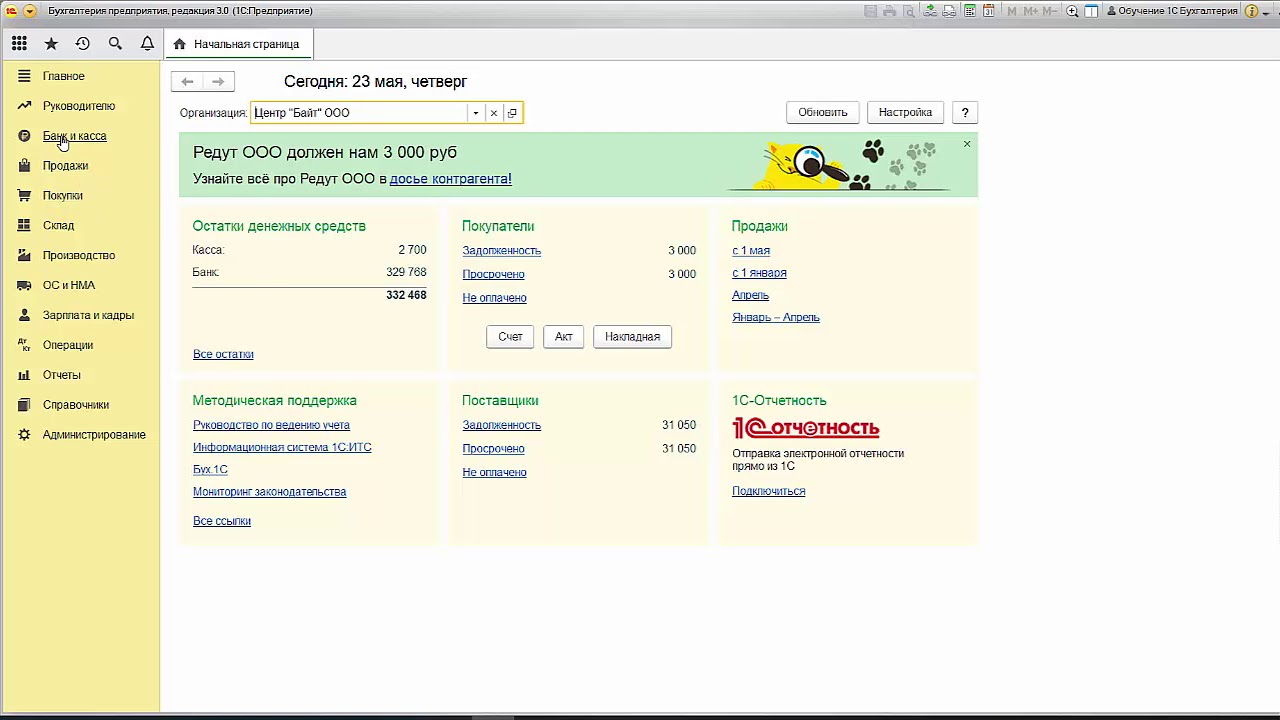Open Покупатели Просрочено link

493,274
